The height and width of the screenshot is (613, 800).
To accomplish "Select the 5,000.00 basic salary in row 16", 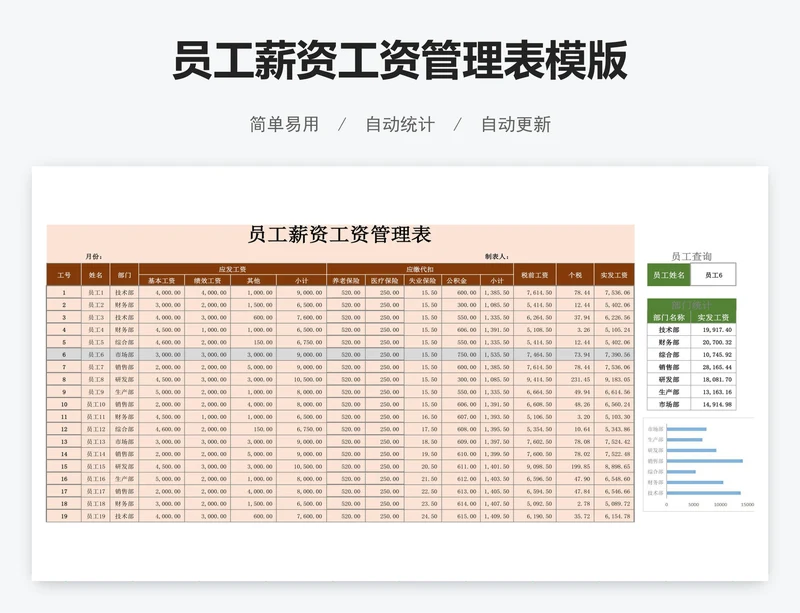I will click(161, 479).
